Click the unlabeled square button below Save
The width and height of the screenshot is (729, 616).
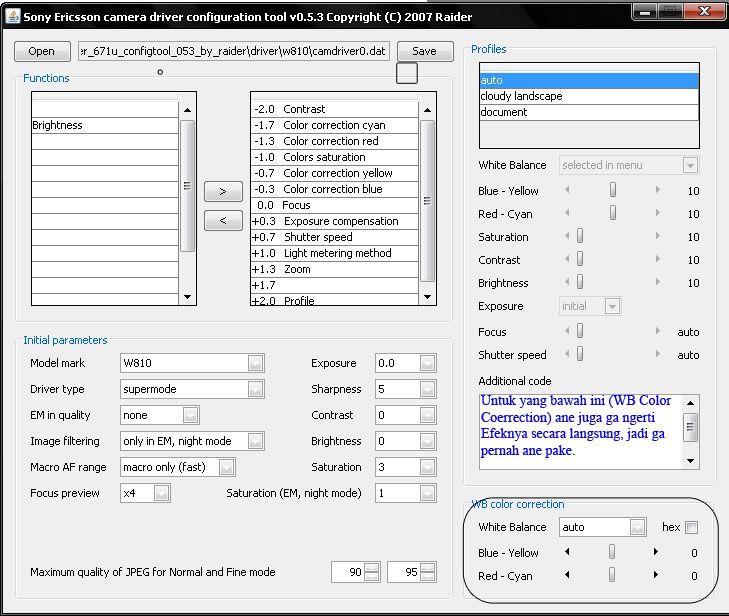tap(407, 73)
